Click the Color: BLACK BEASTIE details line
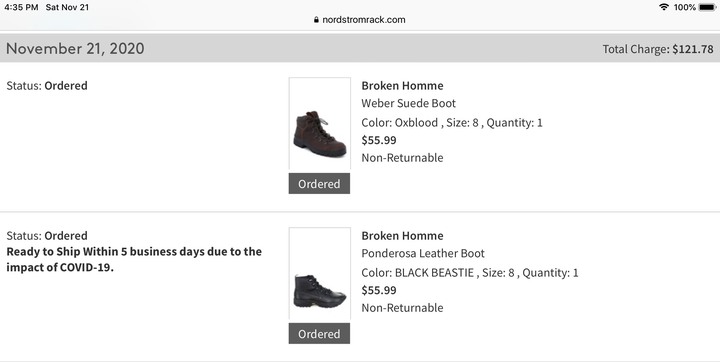This screenshot has width=720, height=362. click(470, 273)
